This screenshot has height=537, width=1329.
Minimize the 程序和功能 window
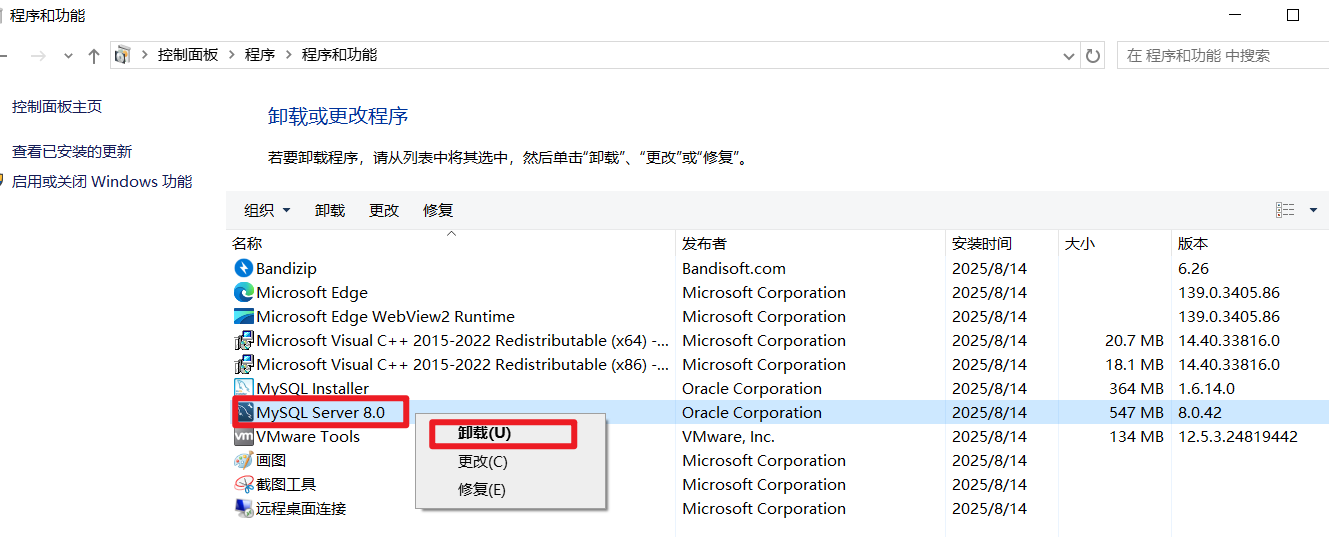(x=1236, y=15)
